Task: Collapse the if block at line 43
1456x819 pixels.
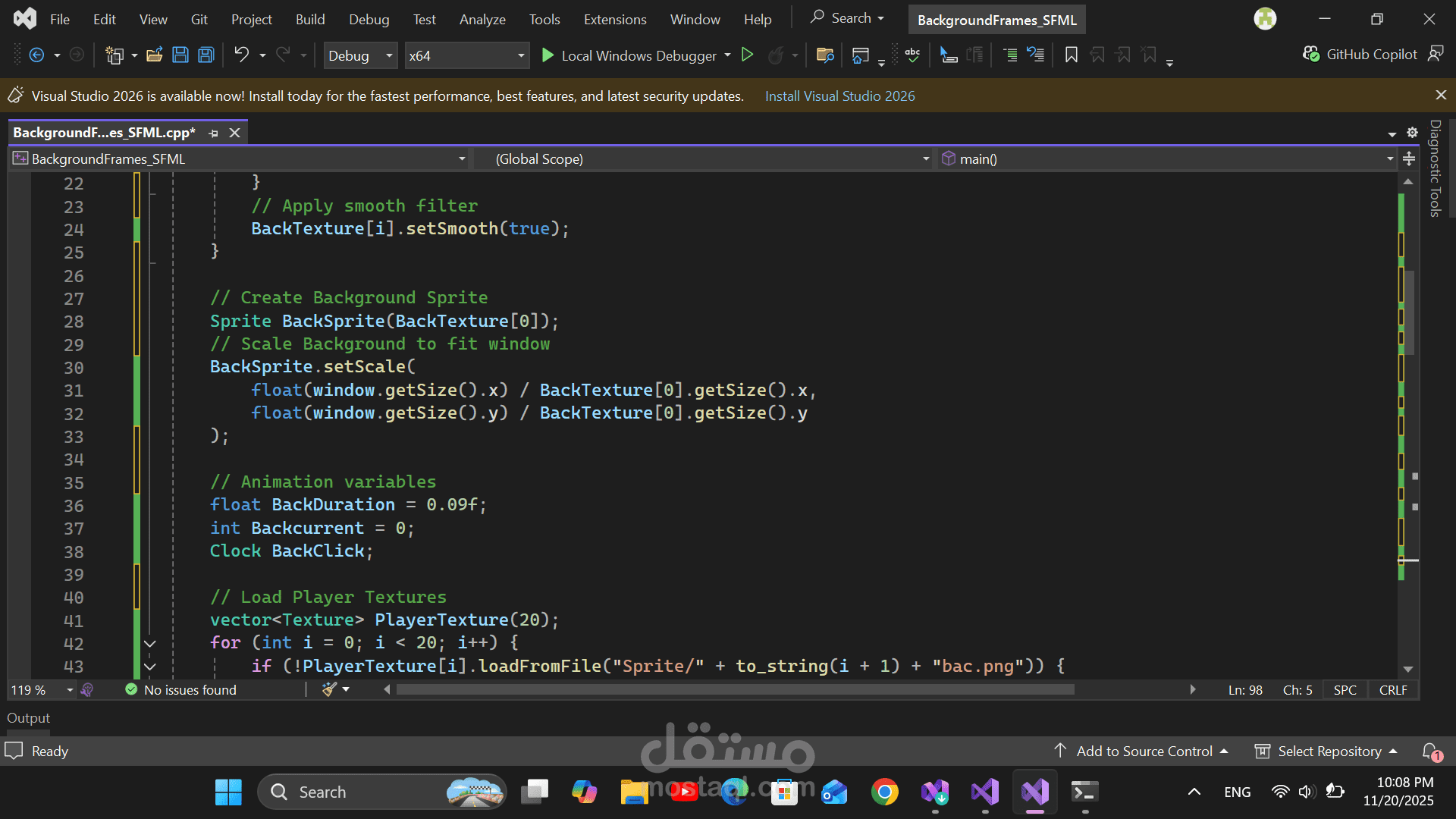Action: 150,667
